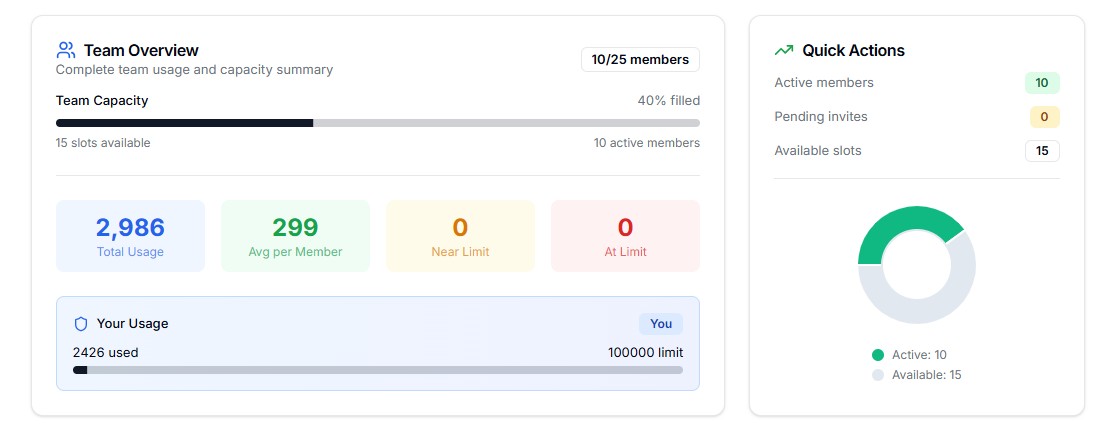Click the 100000 limit text
The image size is (1112, 440).
pyautogui.click(x=645, y=352)
